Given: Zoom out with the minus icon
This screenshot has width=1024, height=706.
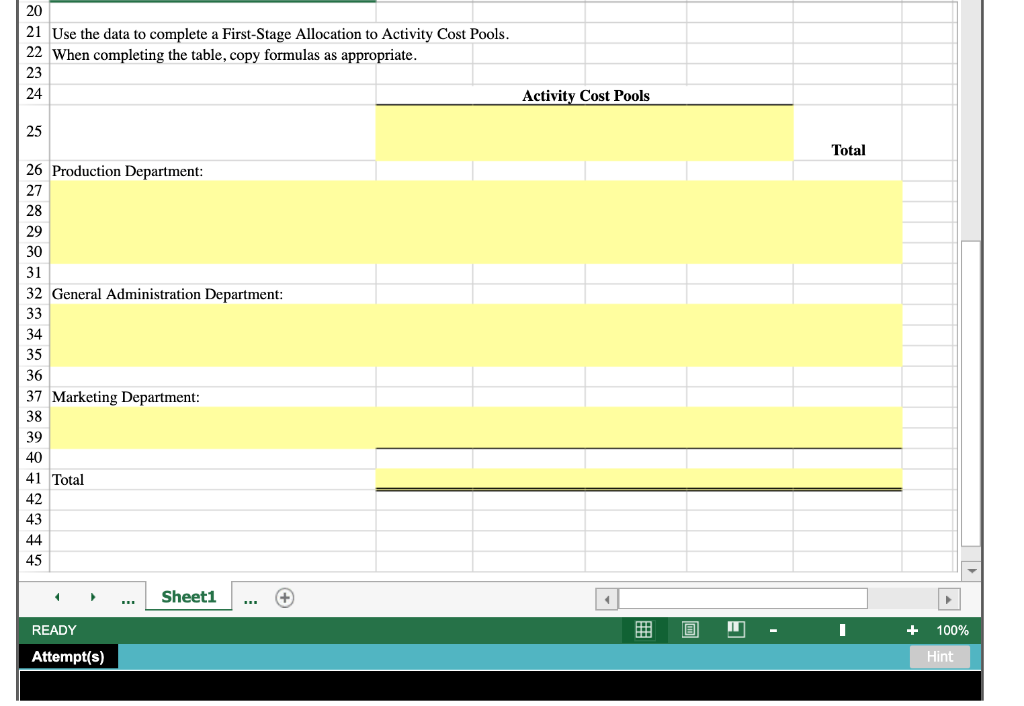Looking at the screenshot, I should [772, 630].
